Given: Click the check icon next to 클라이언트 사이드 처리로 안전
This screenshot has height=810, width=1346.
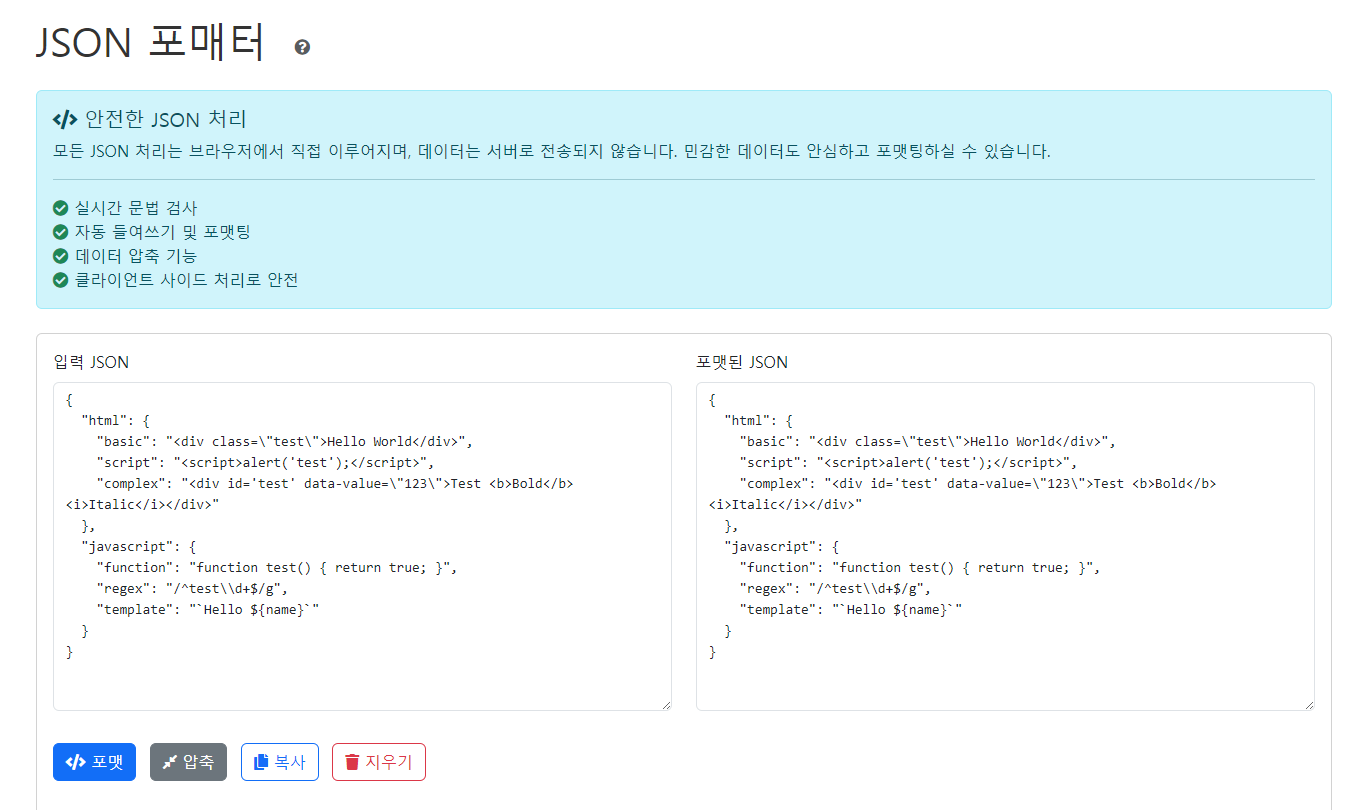Looking at the screenshot, I should click(60, 280).
